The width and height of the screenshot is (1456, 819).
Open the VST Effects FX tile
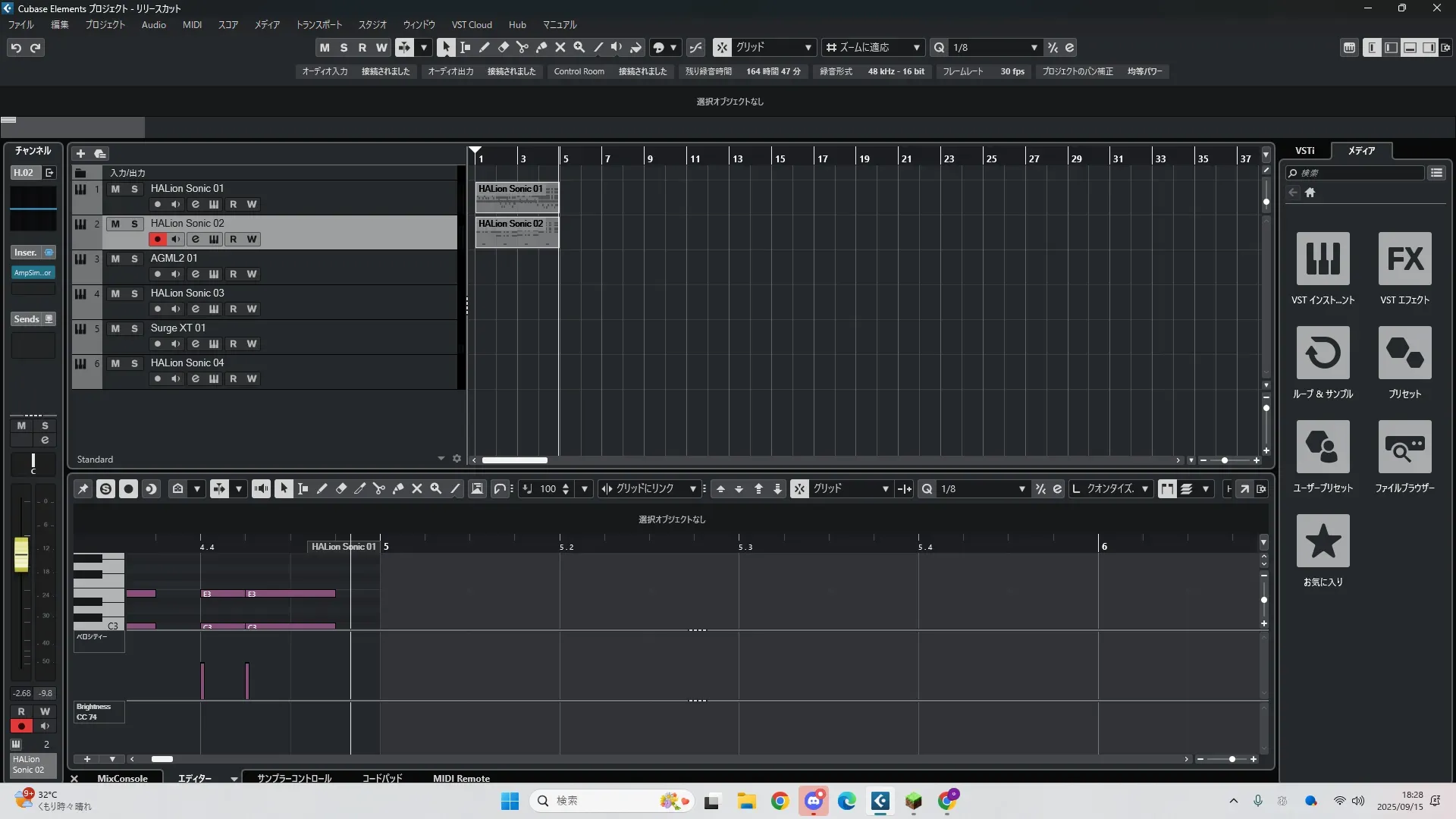[x=1404, y=259]
